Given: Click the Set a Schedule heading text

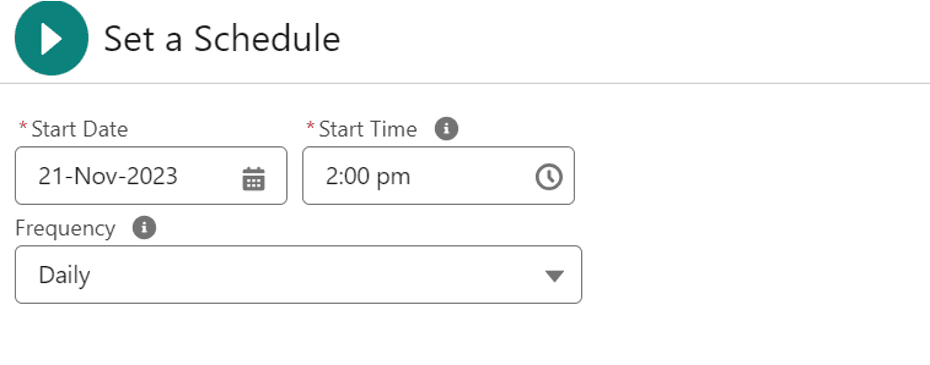Looking at the screenshot, I should tap(222, 39).
